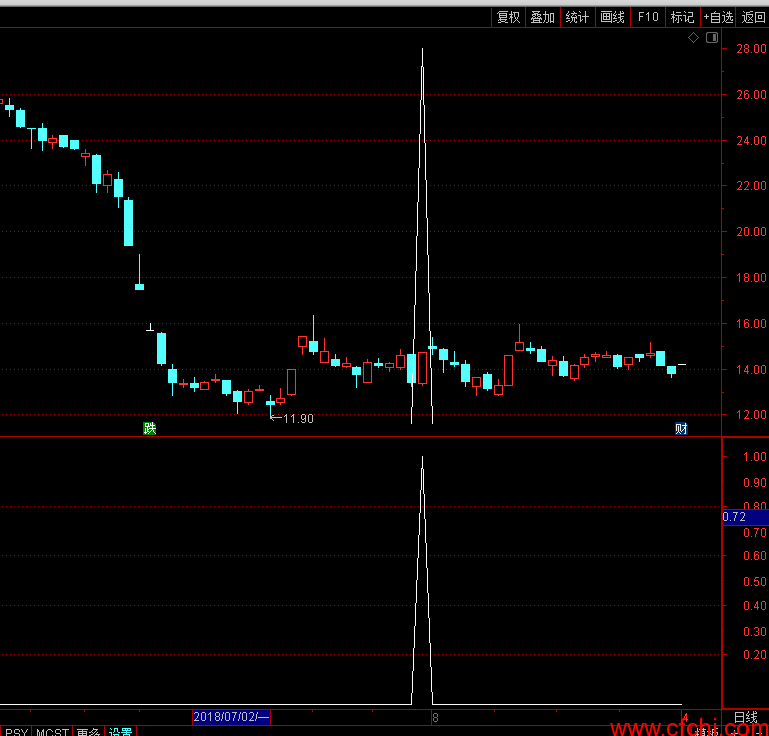Image resolution: width=769 pixels, height=736 pixels.
Task: Open the 叠加 overlay option
Action: click(543, 18)
